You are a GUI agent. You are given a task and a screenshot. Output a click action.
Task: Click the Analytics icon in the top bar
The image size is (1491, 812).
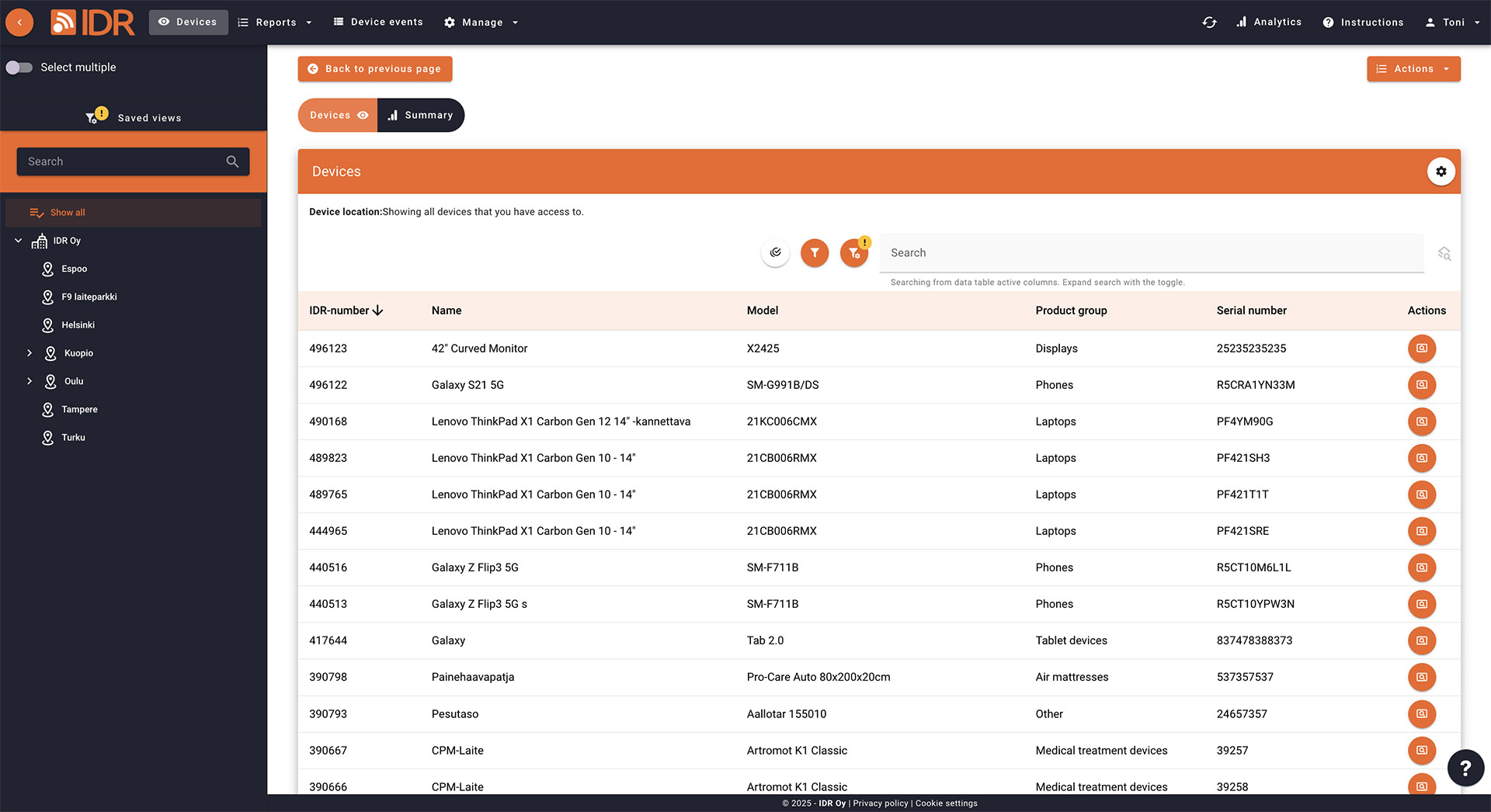[x=1242, y=22]
